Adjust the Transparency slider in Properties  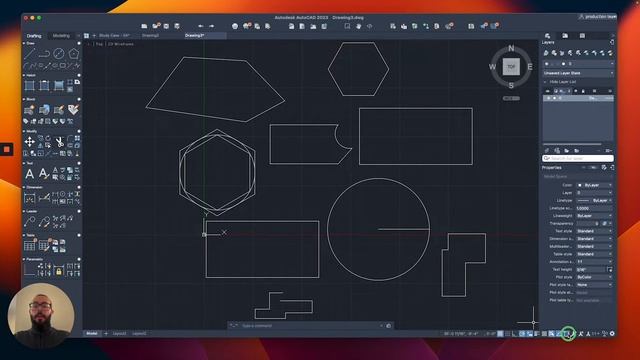[x=587, y=223]
